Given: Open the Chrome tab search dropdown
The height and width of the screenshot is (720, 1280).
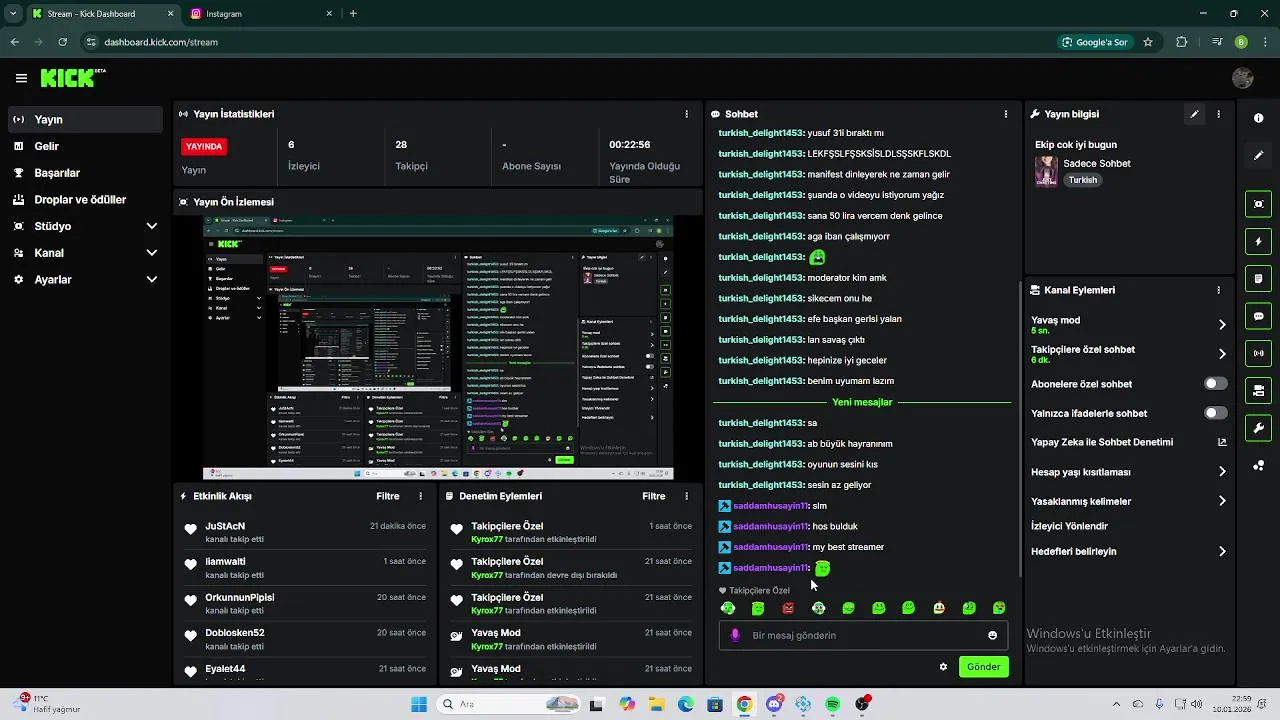Looking at the screenshot, I should point(12,14).
